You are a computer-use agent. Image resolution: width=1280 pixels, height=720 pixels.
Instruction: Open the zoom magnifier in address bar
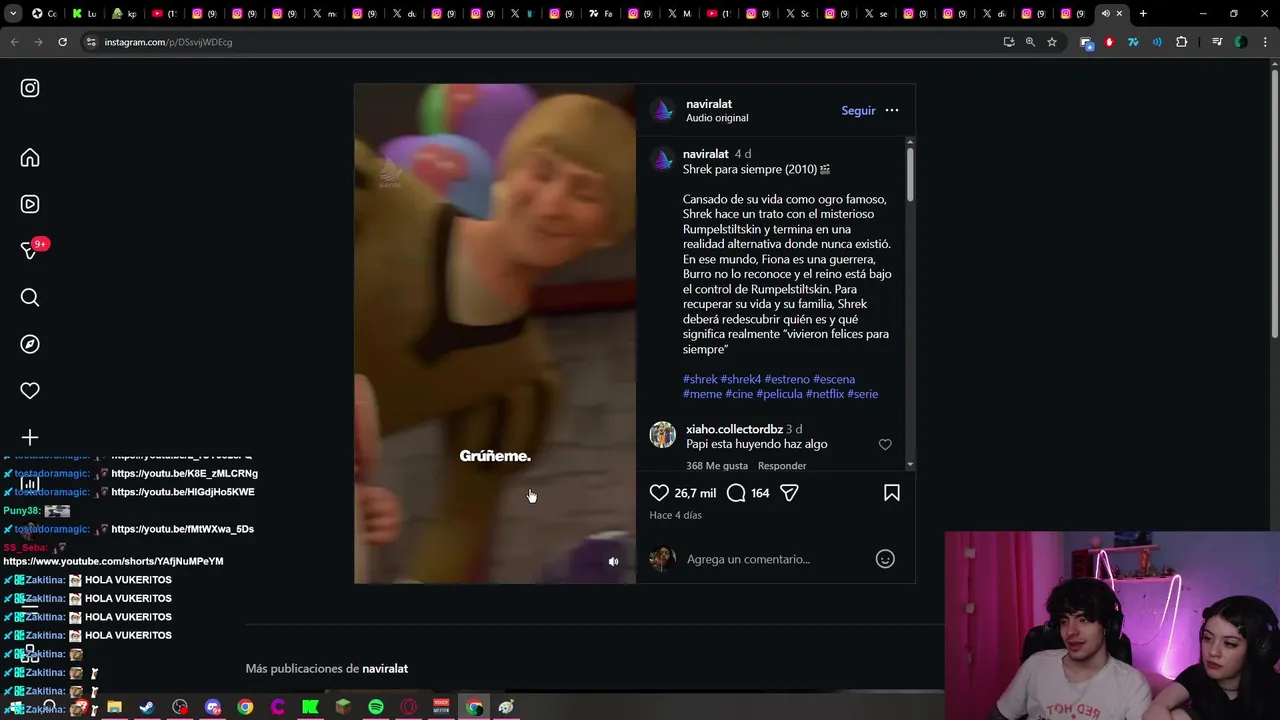pyautogui.click(x=1030, y=42)
